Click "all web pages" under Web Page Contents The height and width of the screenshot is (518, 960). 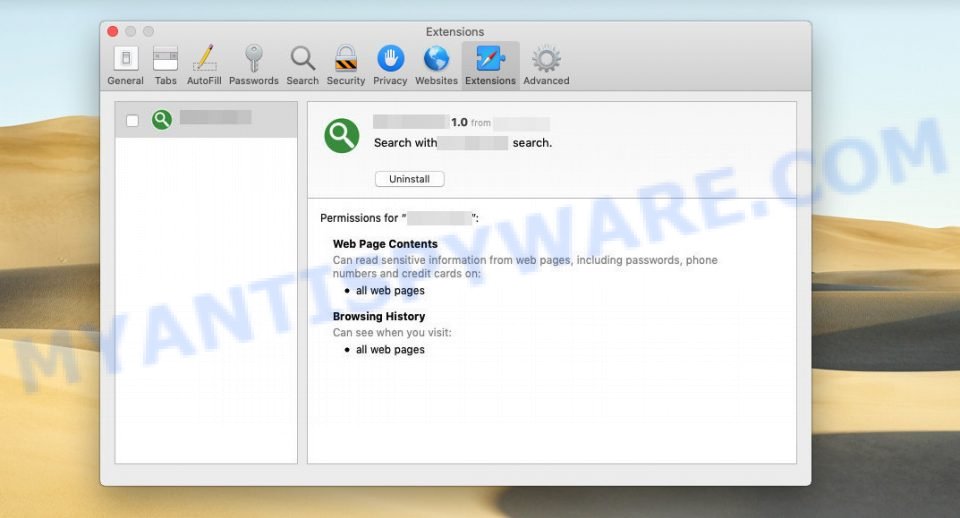(x=390, y=291)
